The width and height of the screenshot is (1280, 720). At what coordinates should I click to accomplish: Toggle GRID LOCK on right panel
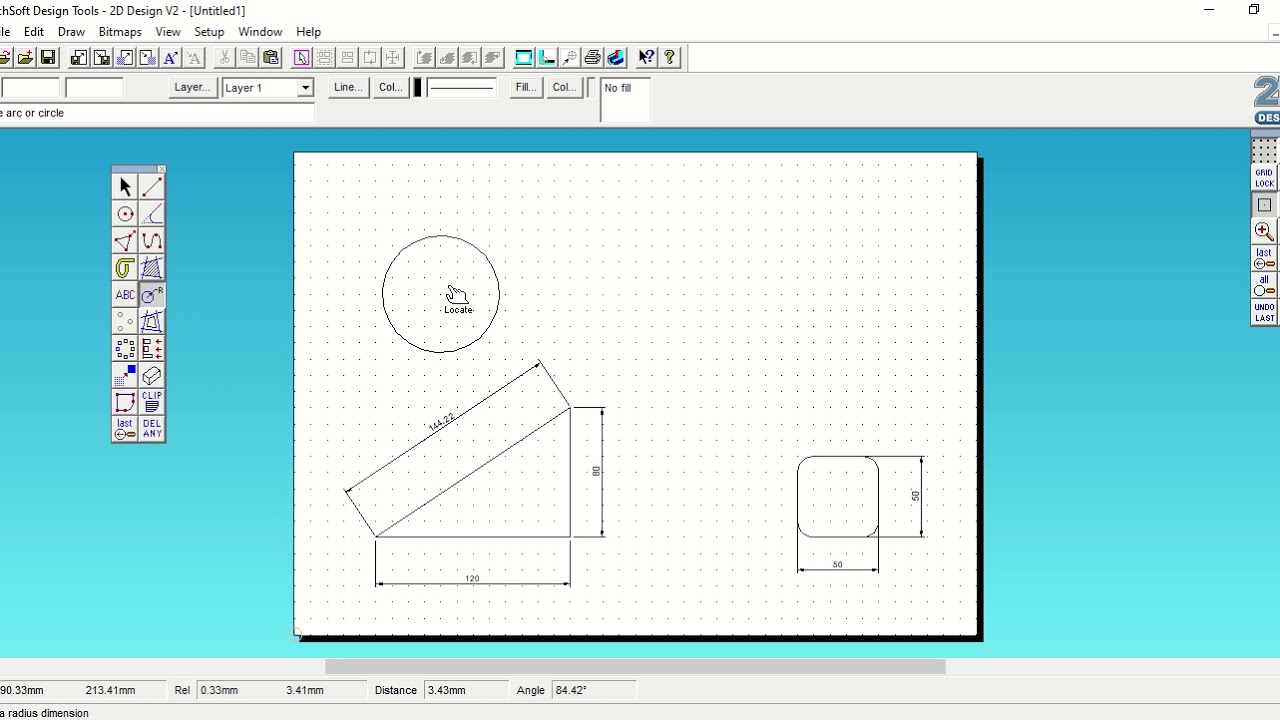[1264, 178]
